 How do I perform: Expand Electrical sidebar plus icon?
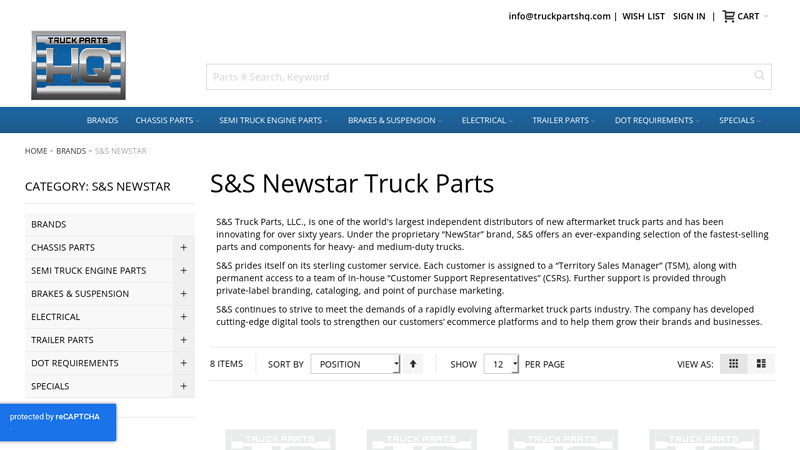tap(183, 317)
